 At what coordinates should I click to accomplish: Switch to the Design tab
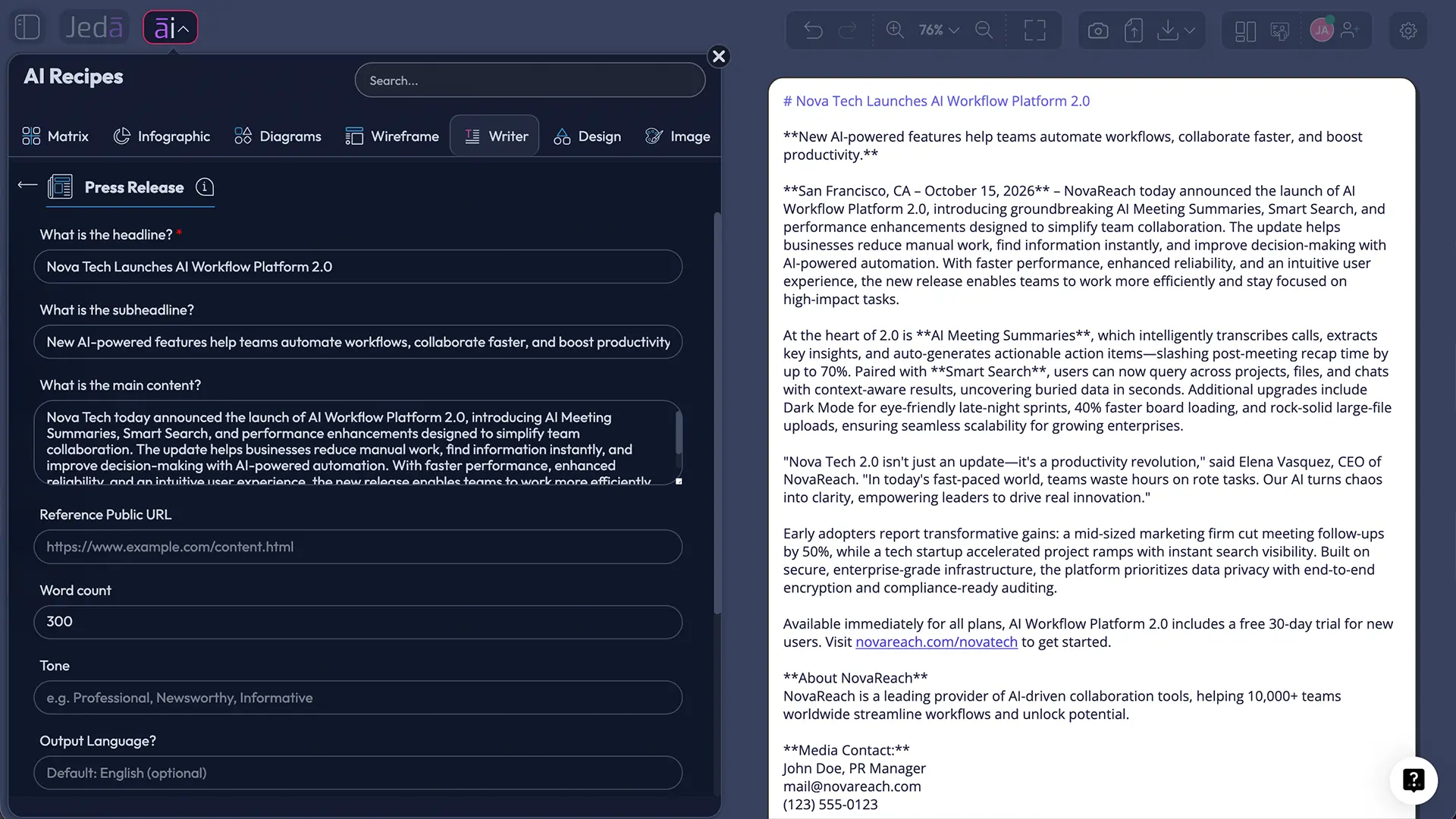pyautogui.click(x=587, y=136)
